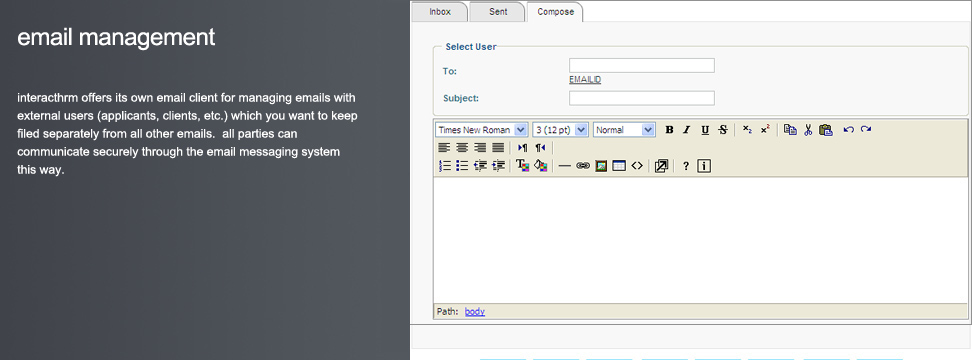972x360 pixels.
Task: Open the text color picker
Action: (x=523, y=166)
